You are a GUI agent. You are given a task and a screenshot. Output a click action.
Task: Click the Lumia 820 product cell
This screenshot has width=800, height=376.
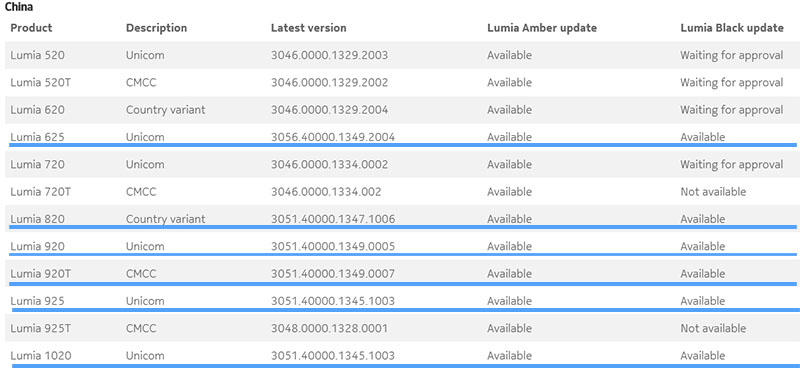[38, 219]
